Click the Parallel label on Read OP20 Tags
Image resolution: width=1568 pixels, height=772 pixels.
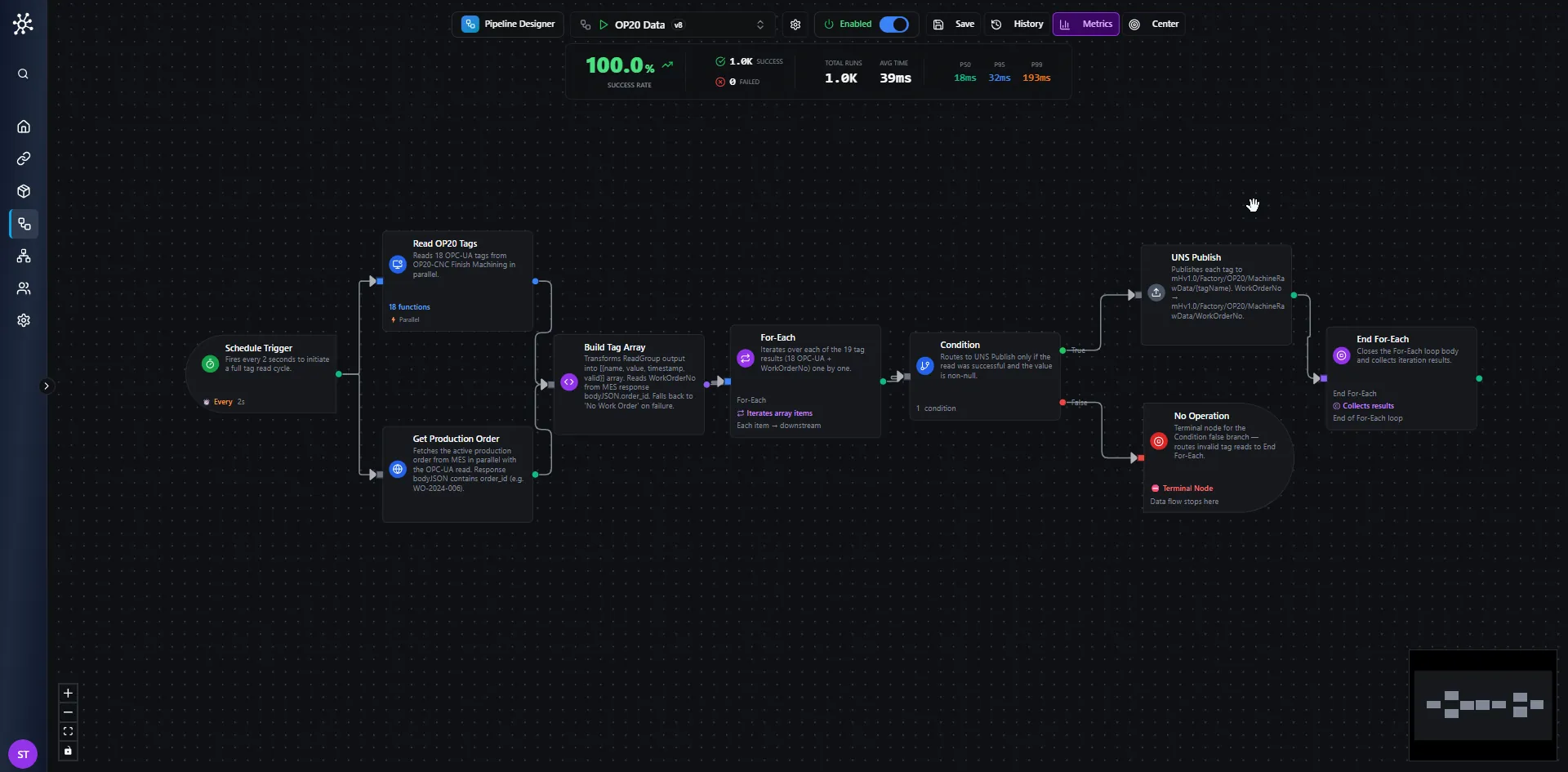(x=408, y=320)
